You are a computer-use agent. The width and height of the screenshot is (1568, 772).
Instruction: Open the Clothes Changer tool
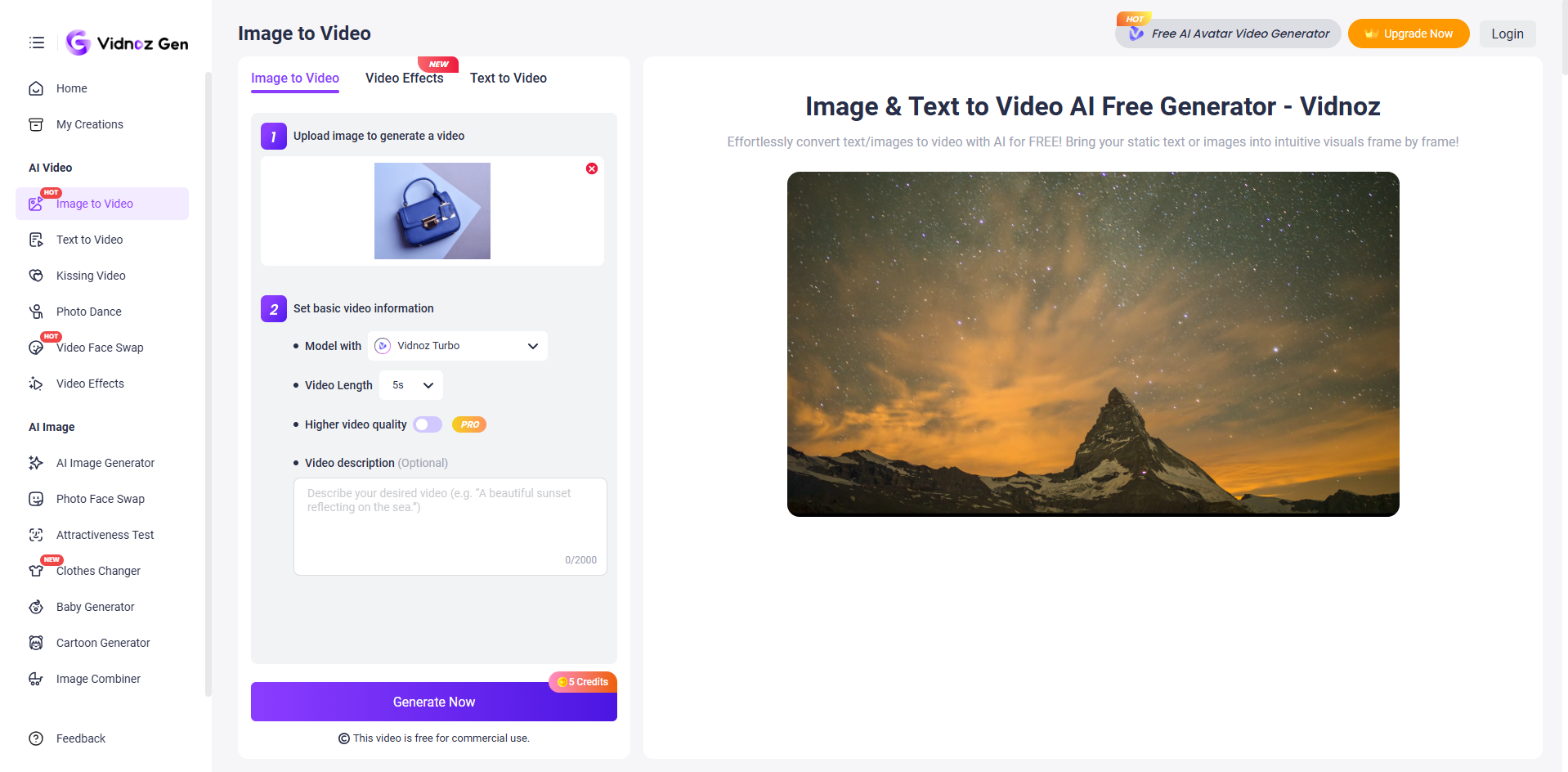97,571
